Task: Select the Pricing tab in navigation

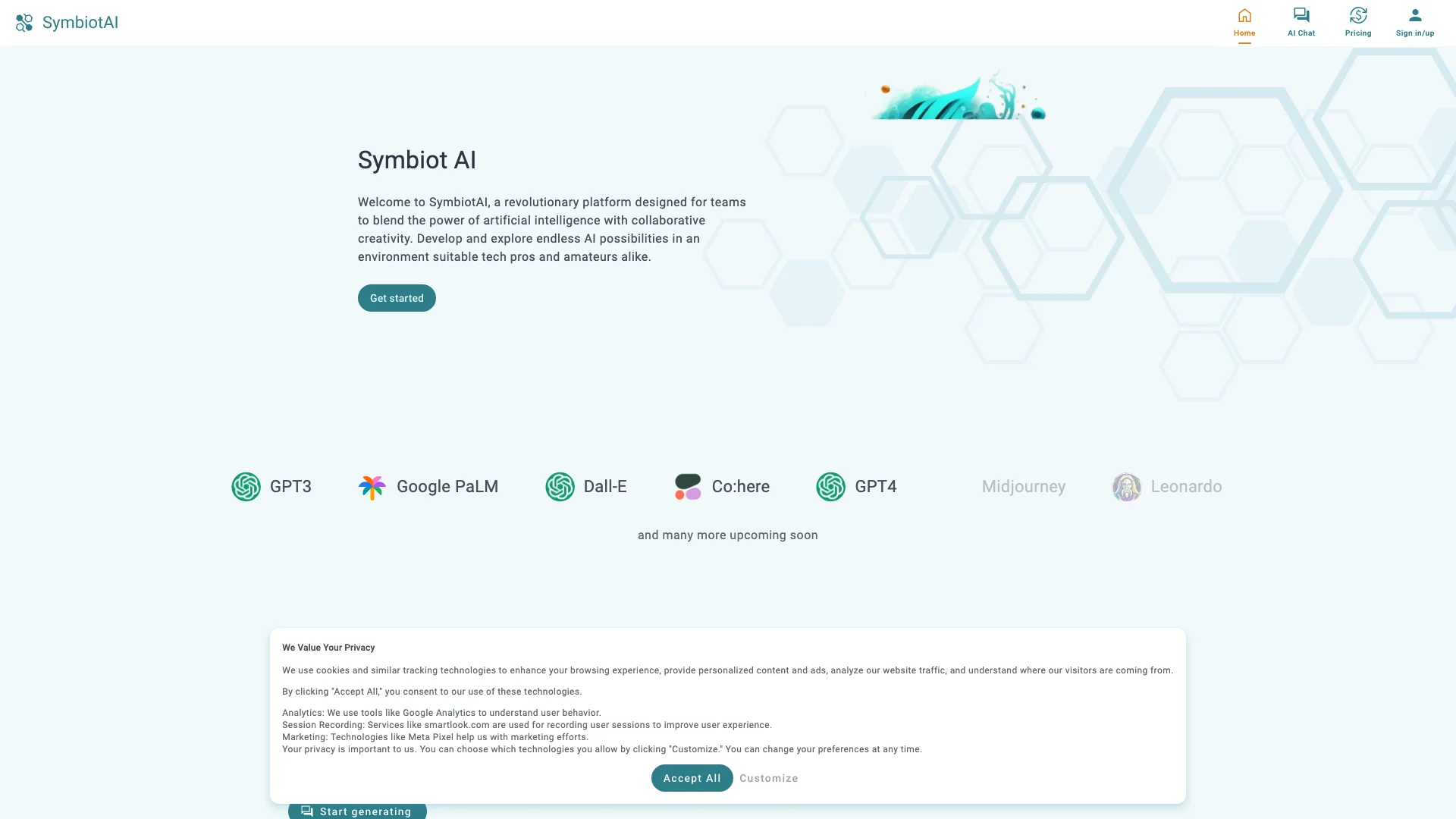Action: click(x=1358, y=22)
